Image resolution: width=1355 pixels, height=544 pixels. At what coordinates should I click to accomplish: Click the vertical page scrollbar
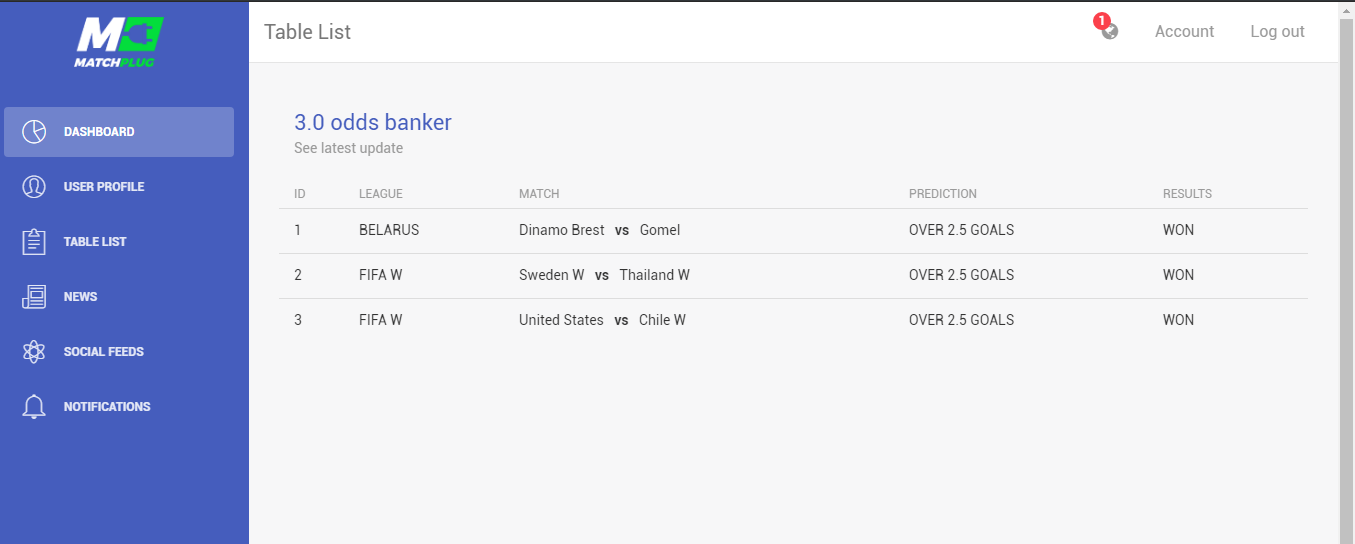1346,272
